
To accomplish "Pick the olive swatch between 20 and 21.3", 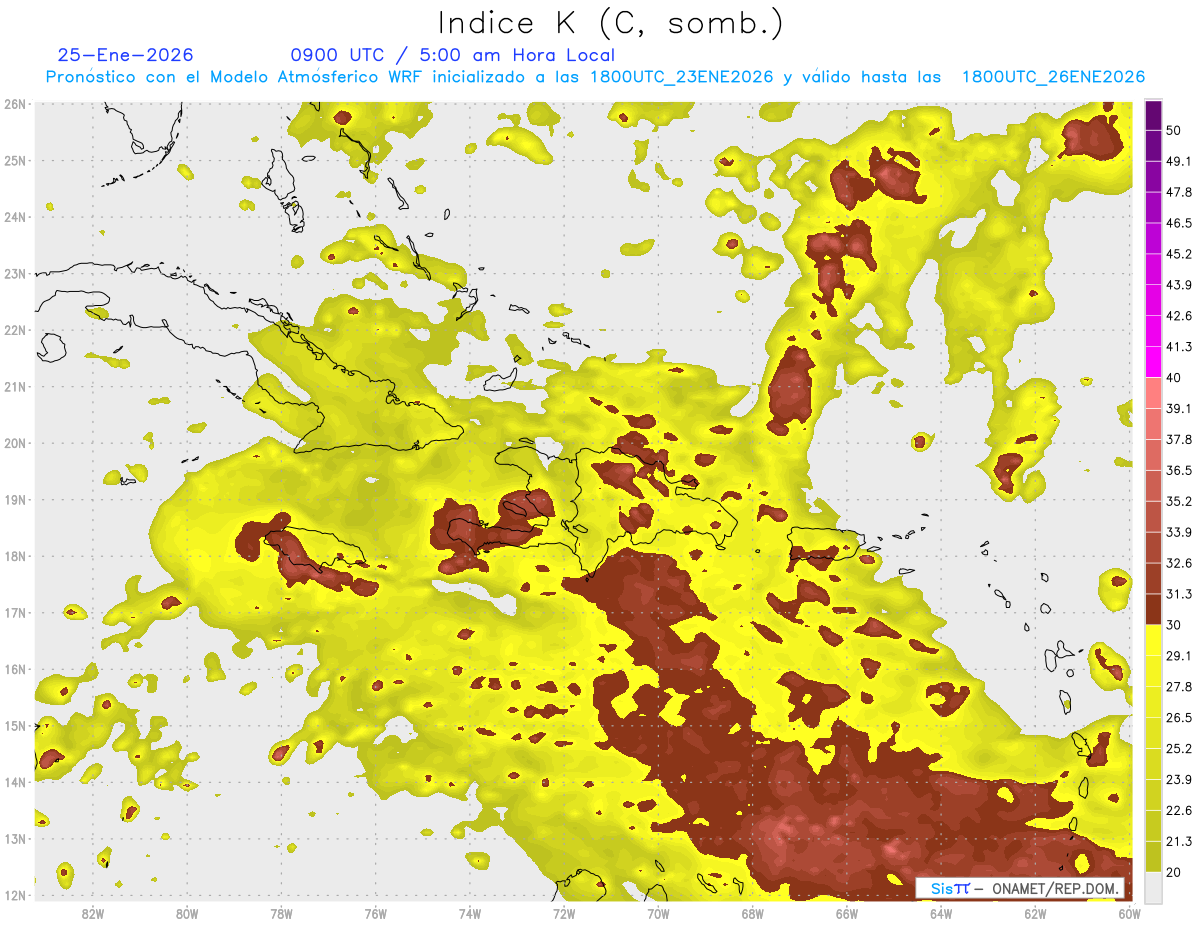I will (1153, 856).
